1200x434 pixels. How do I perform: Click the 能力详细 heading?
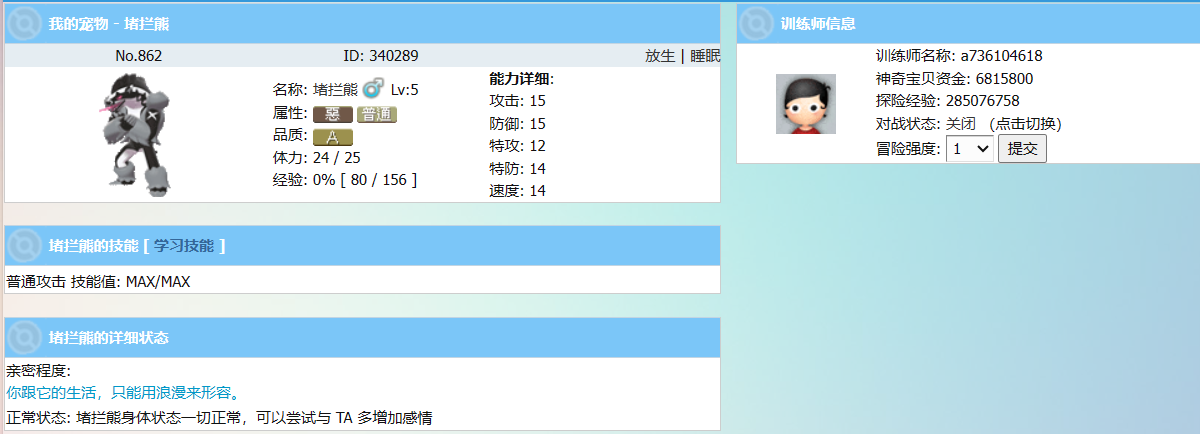tap(521, 78)
